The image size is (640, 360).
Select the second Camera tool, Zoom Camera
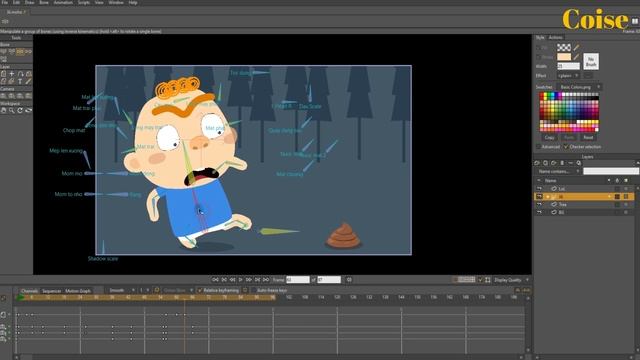tap(12, 96)
